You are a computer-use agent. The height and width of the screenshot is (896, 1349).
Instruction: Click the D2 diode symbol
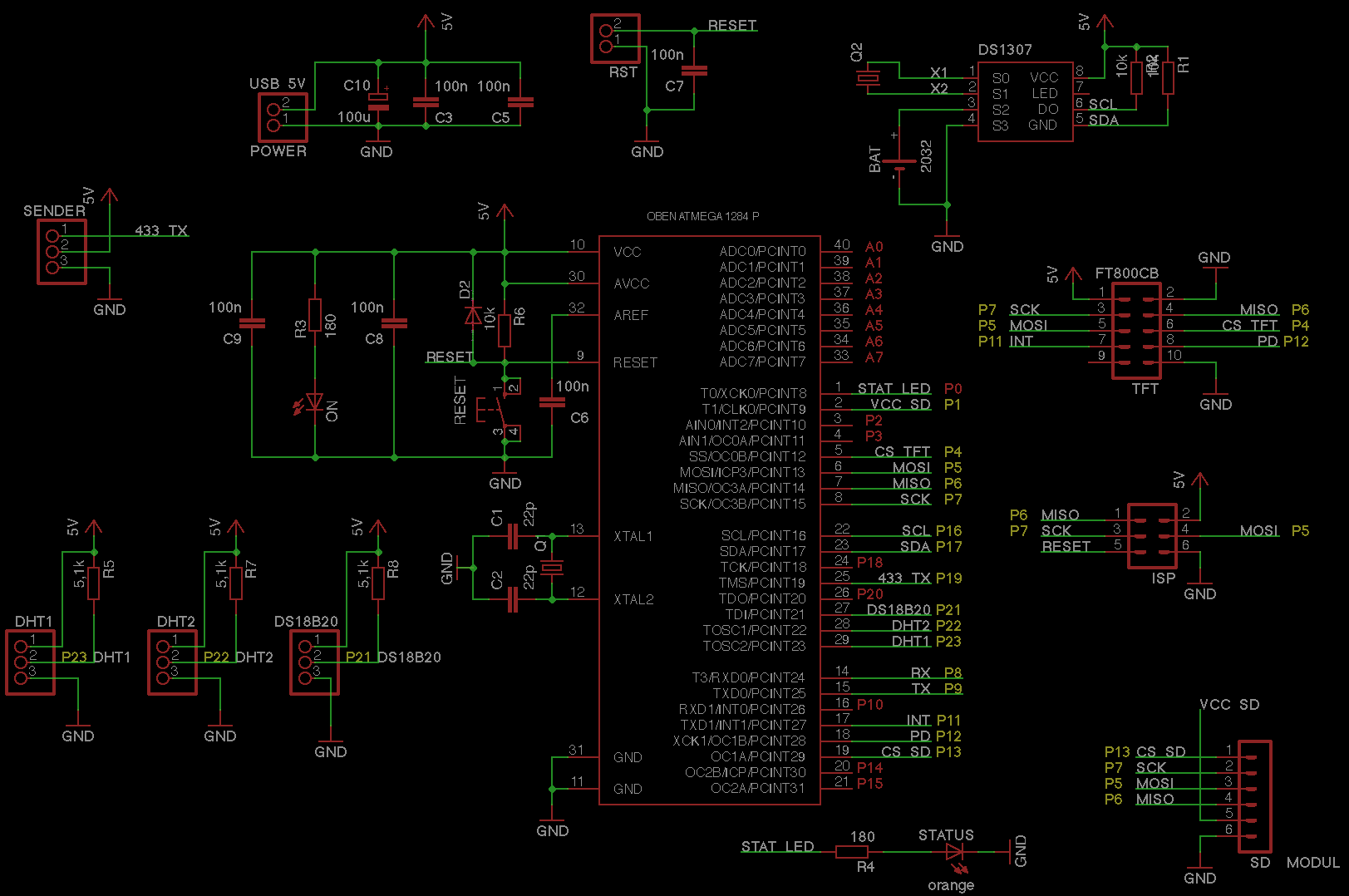pyautogui.click(x=473, y=315)
